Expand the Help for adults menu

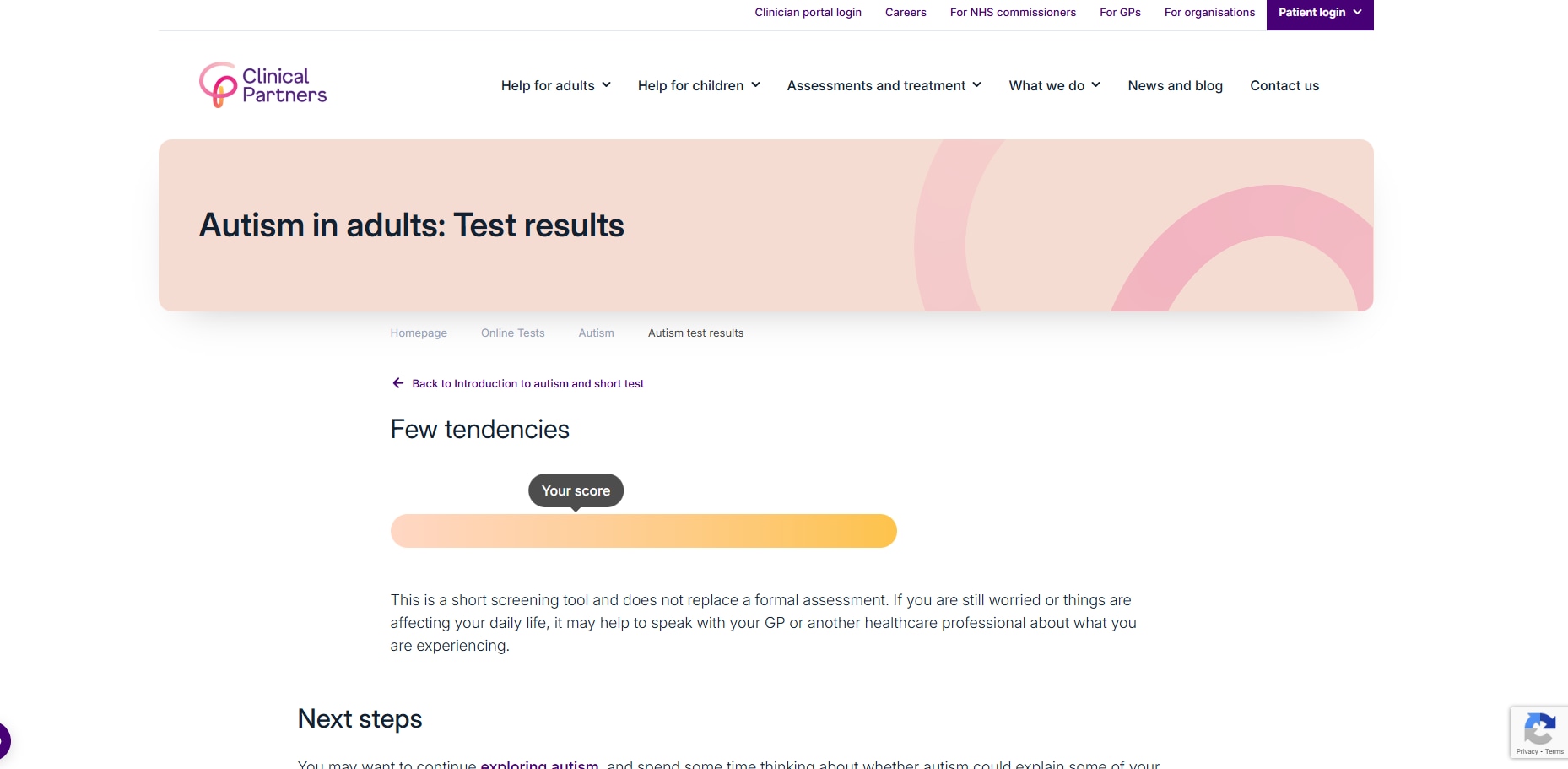[x=555, y=85]
